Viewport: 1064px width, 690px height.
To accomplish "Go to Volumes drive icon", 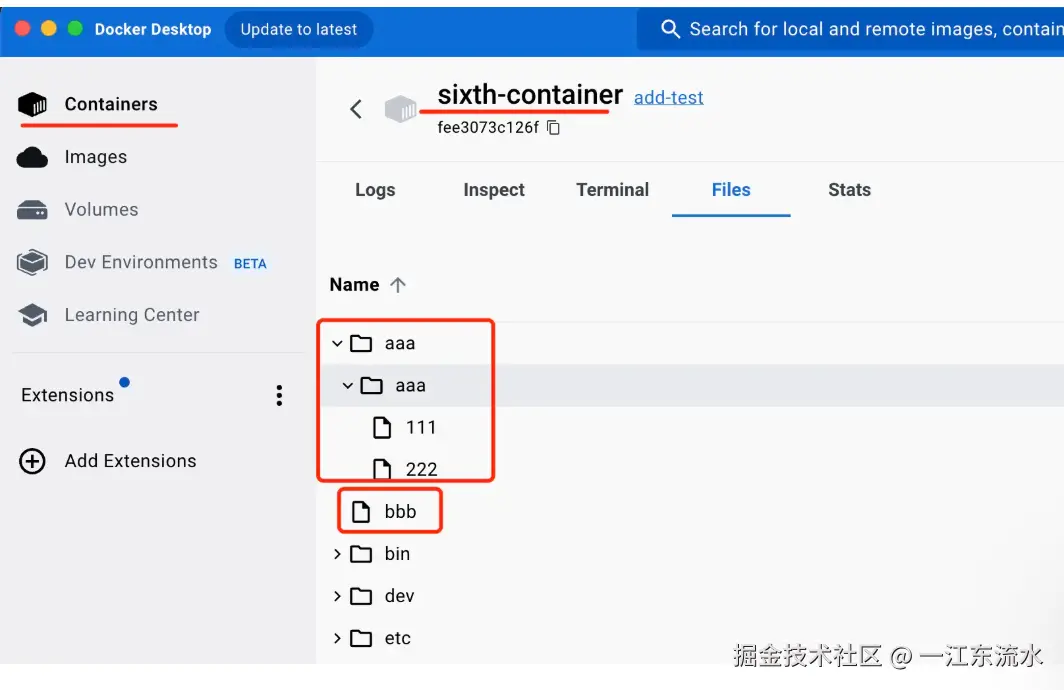I will [33, 210].
